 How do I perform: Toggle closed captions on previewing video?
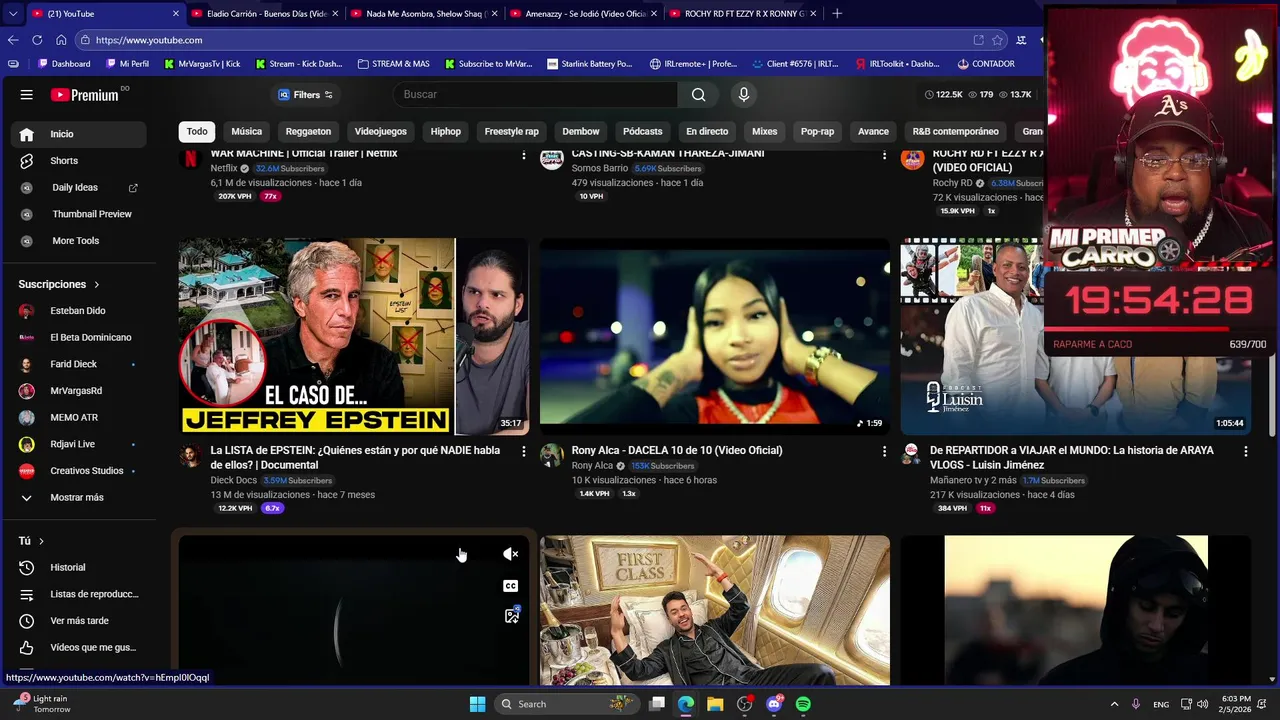point(511,586)
